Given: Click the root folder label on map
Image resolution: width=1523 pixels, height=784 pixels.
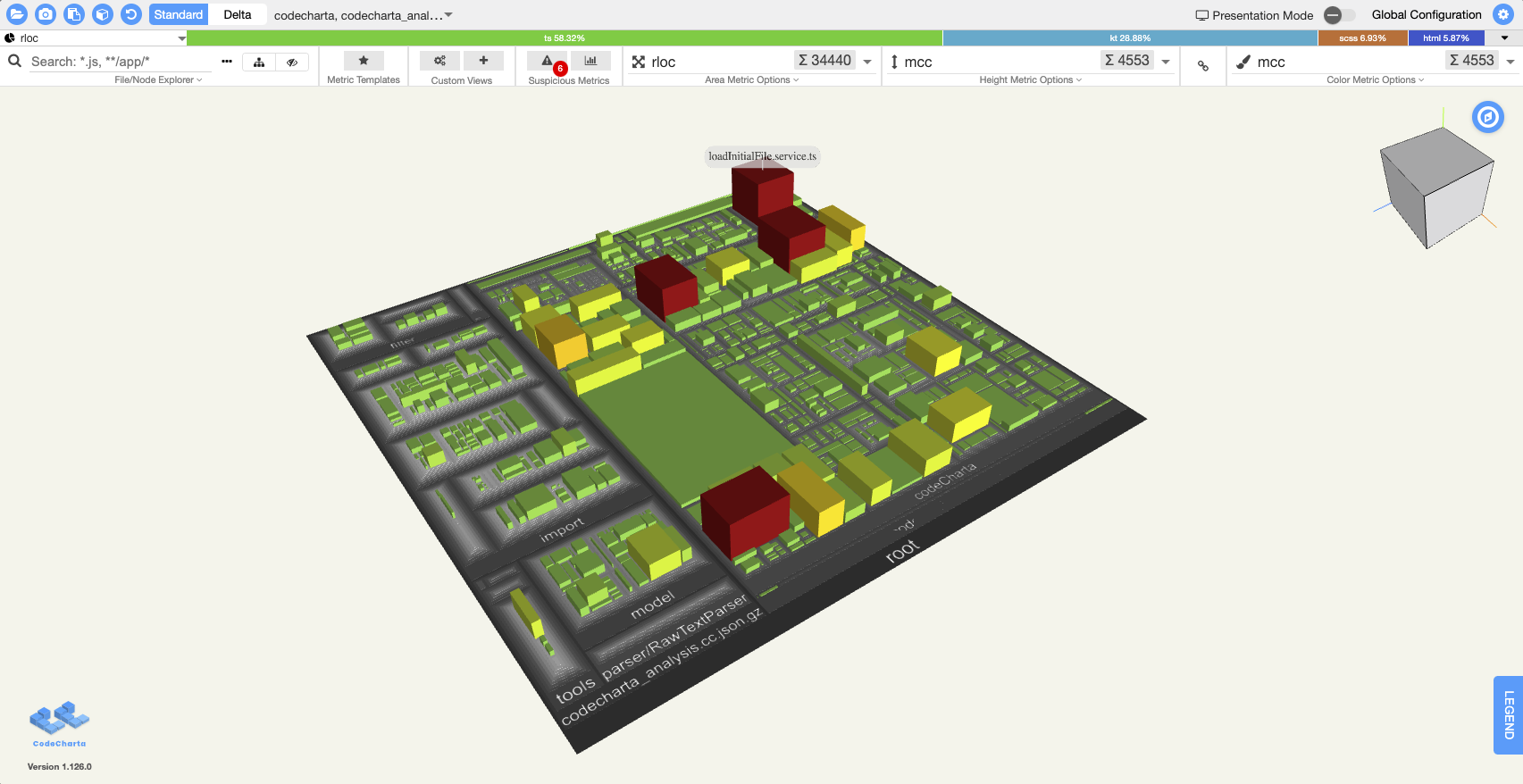Looking at the screenshot, I should coord(901,550).
